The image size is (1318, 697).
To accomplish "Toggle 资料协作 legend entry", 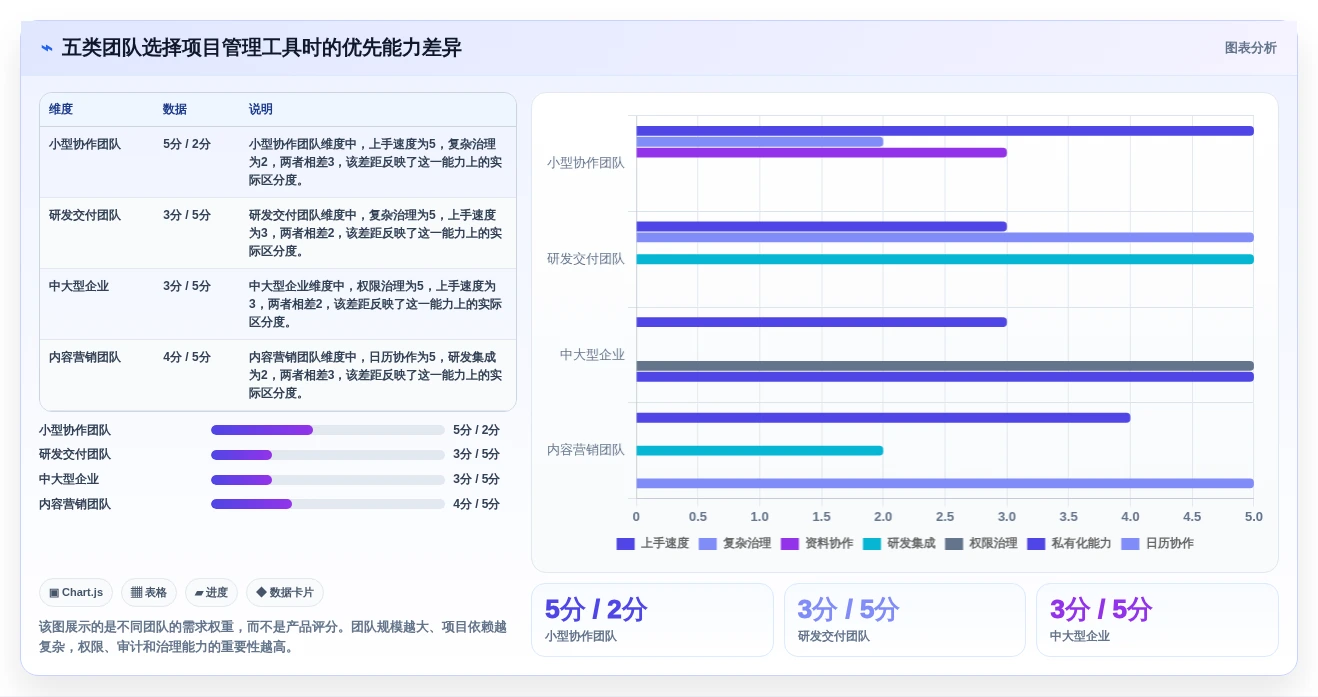I will pos(817,544).
